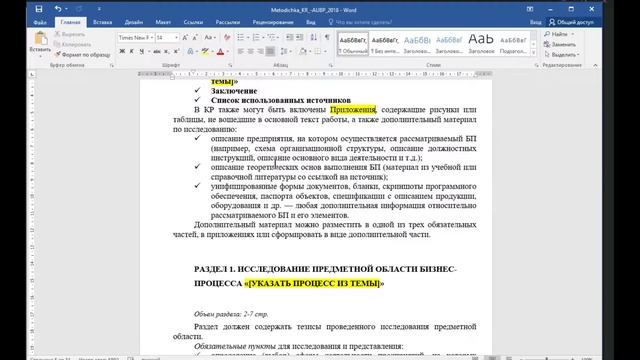
Task: Increase font size with the larger A icon
Action: (185, 38)
